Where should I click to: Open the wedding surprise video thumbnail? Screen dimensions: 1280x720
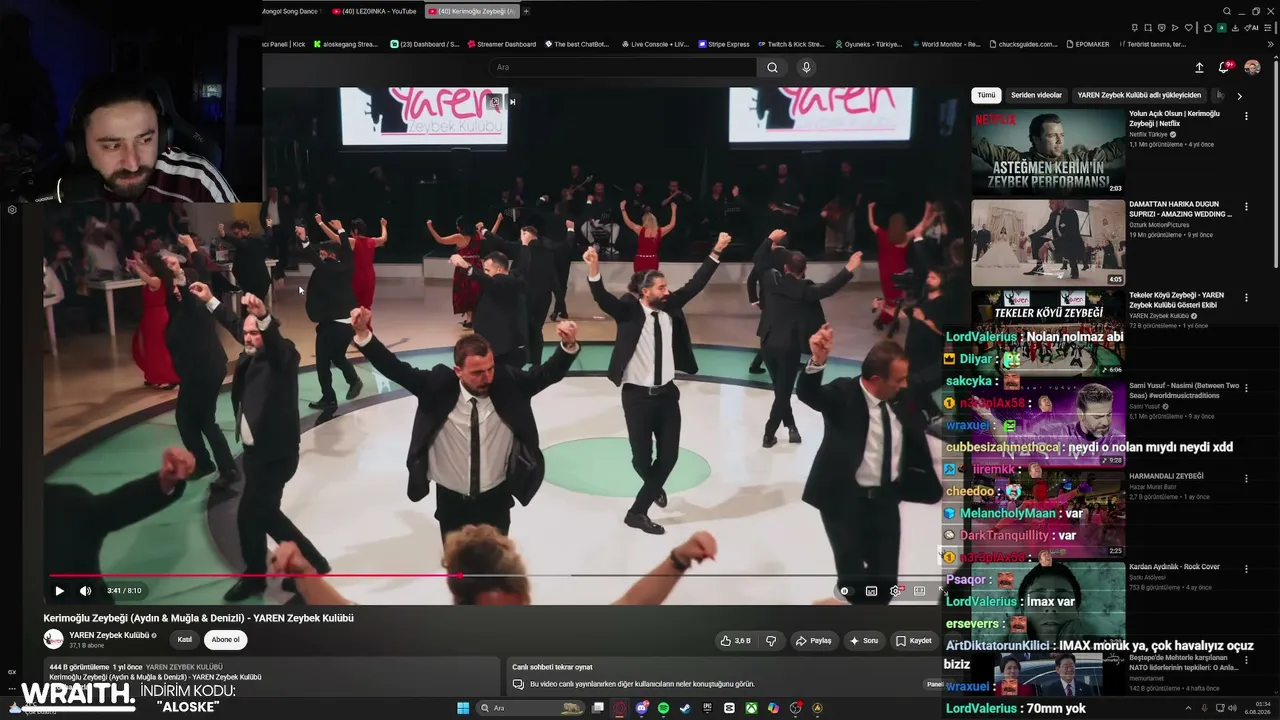click(1048, 243)
